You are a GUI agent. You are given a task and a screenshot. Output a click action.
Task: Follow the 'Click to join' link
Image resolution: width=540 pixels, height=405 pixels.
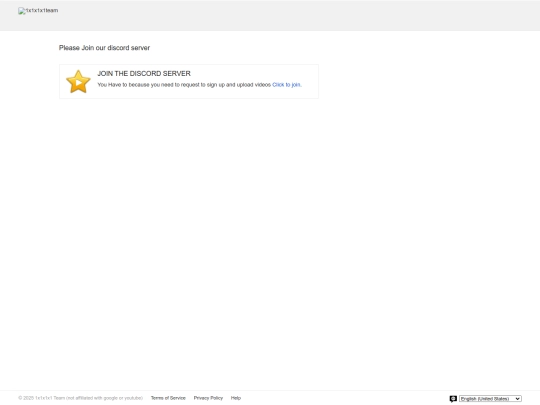(286, 85)
